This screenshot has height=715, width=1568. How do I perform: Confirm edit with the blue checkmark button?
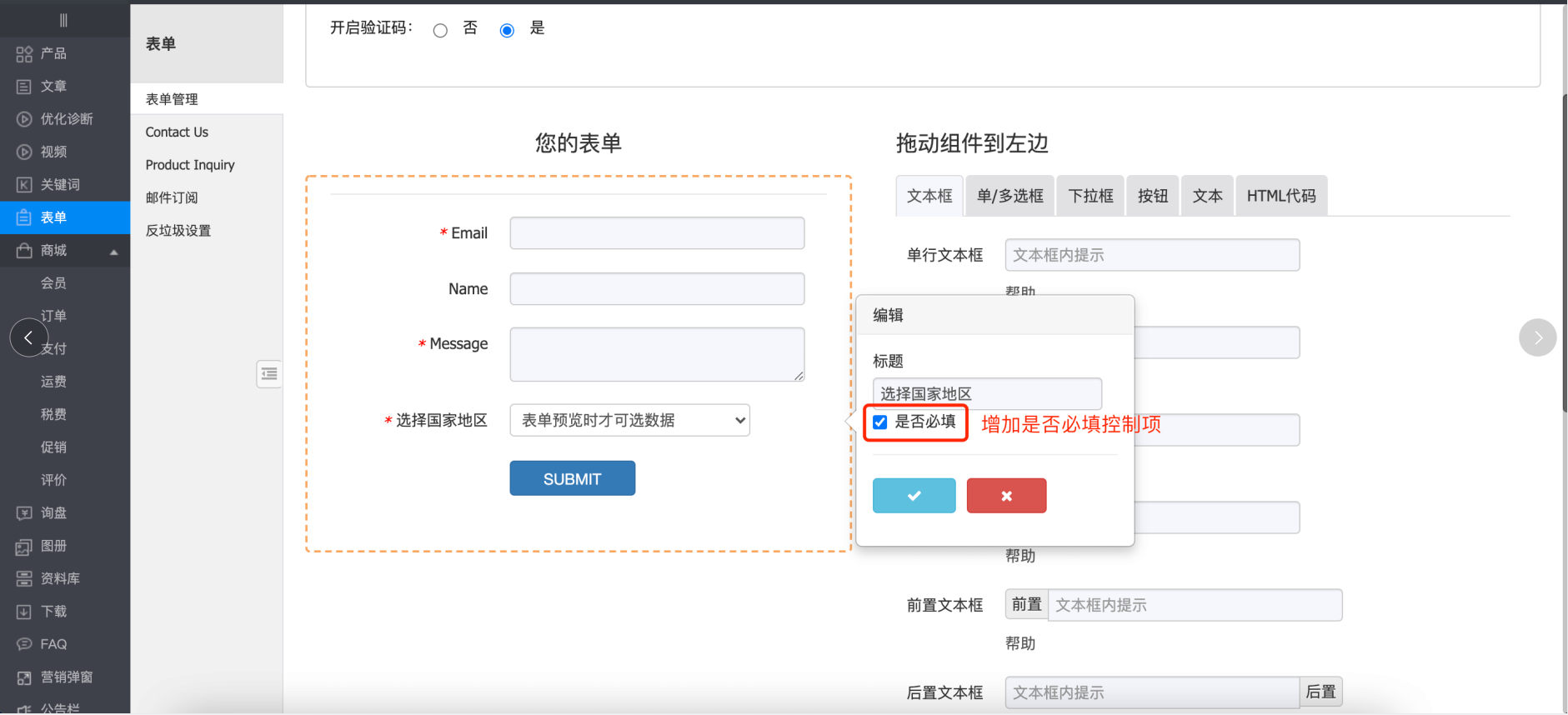[x=914, y=496]
